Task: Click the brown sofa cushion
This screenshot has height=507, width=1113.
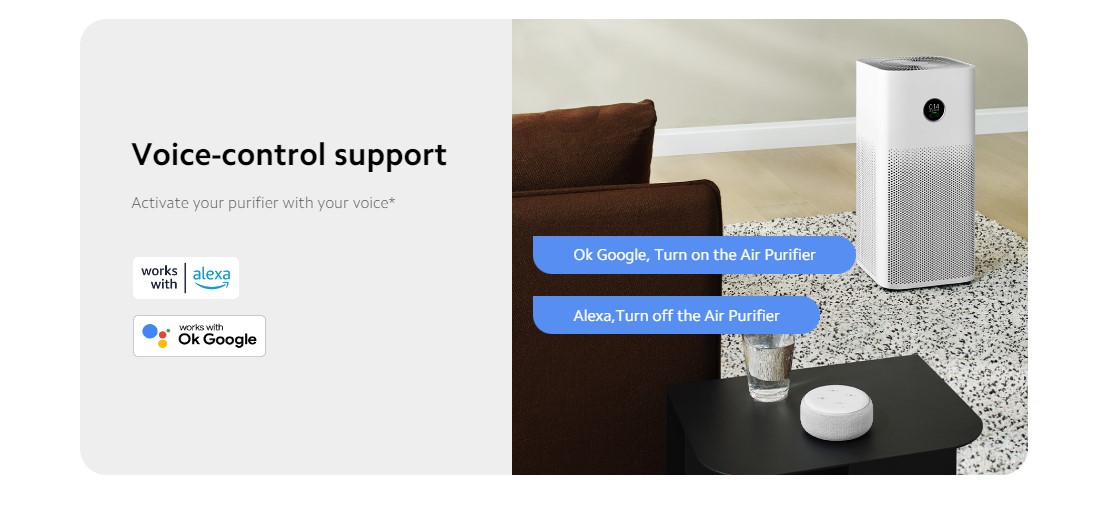Action: (x=583, y=145)
